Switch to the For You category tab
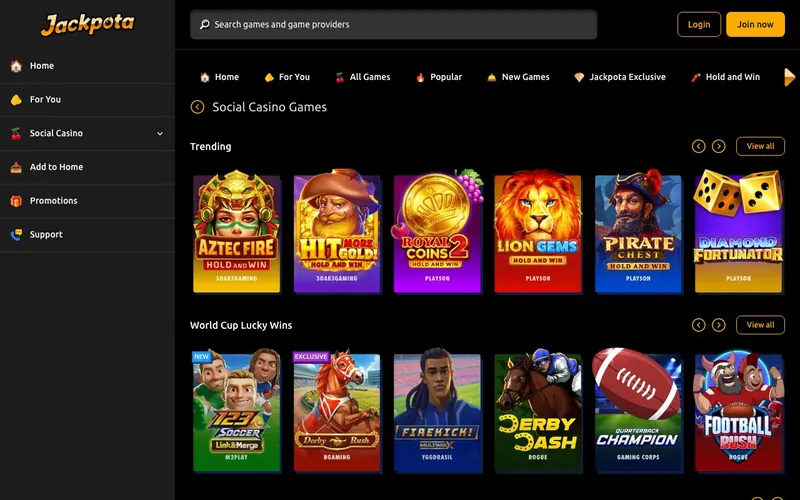Image resolution: width=800 pixels, height=500 pixels. tap(287, 77)
